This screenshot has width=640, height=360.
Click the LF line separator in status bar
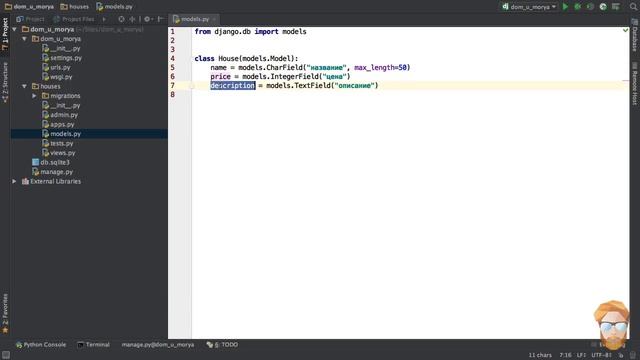click(581, 355)
